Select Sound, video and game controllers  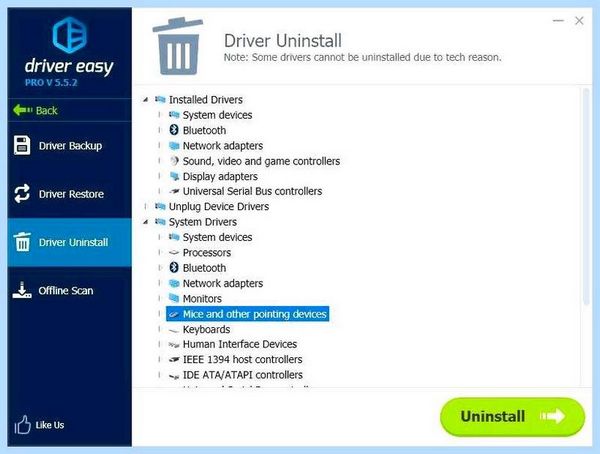tap(261, 161)
